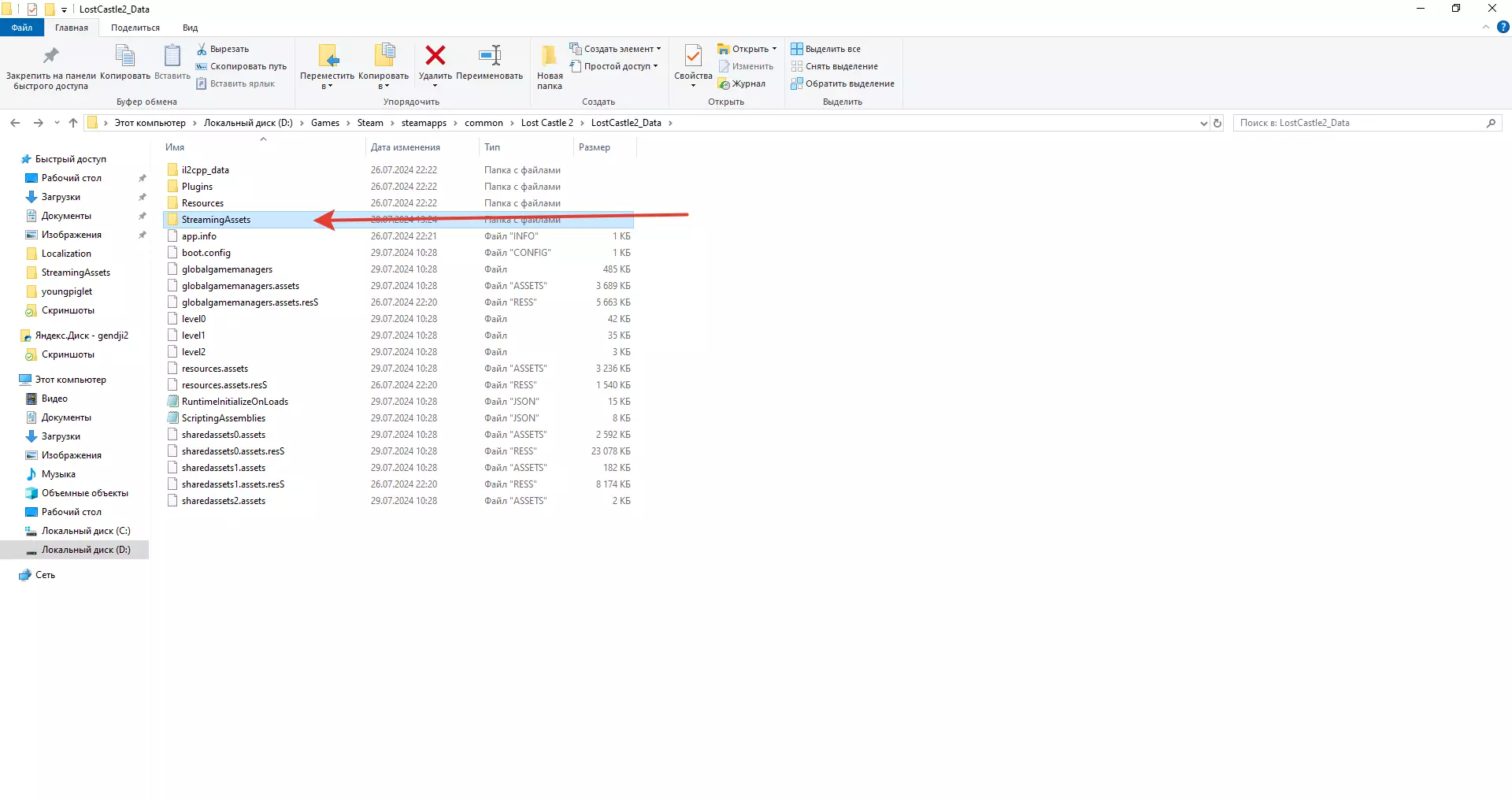Go forward with the right arrow
Viewport: 1512px width, 801px height.
click(x=38, y=123)
